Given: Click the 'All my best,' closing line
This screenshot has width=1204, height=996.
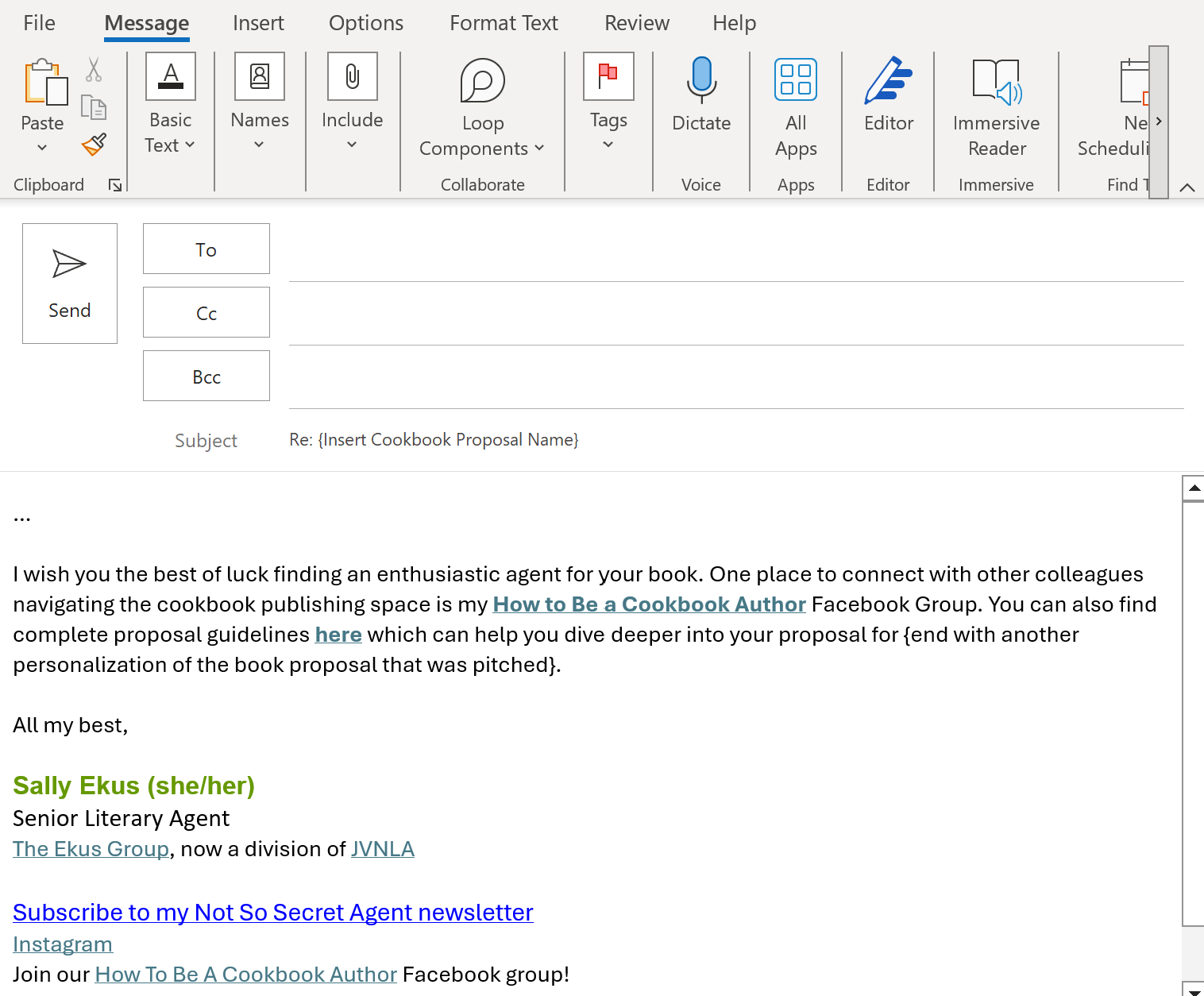Looking at the screenshot, I should 70,725.
